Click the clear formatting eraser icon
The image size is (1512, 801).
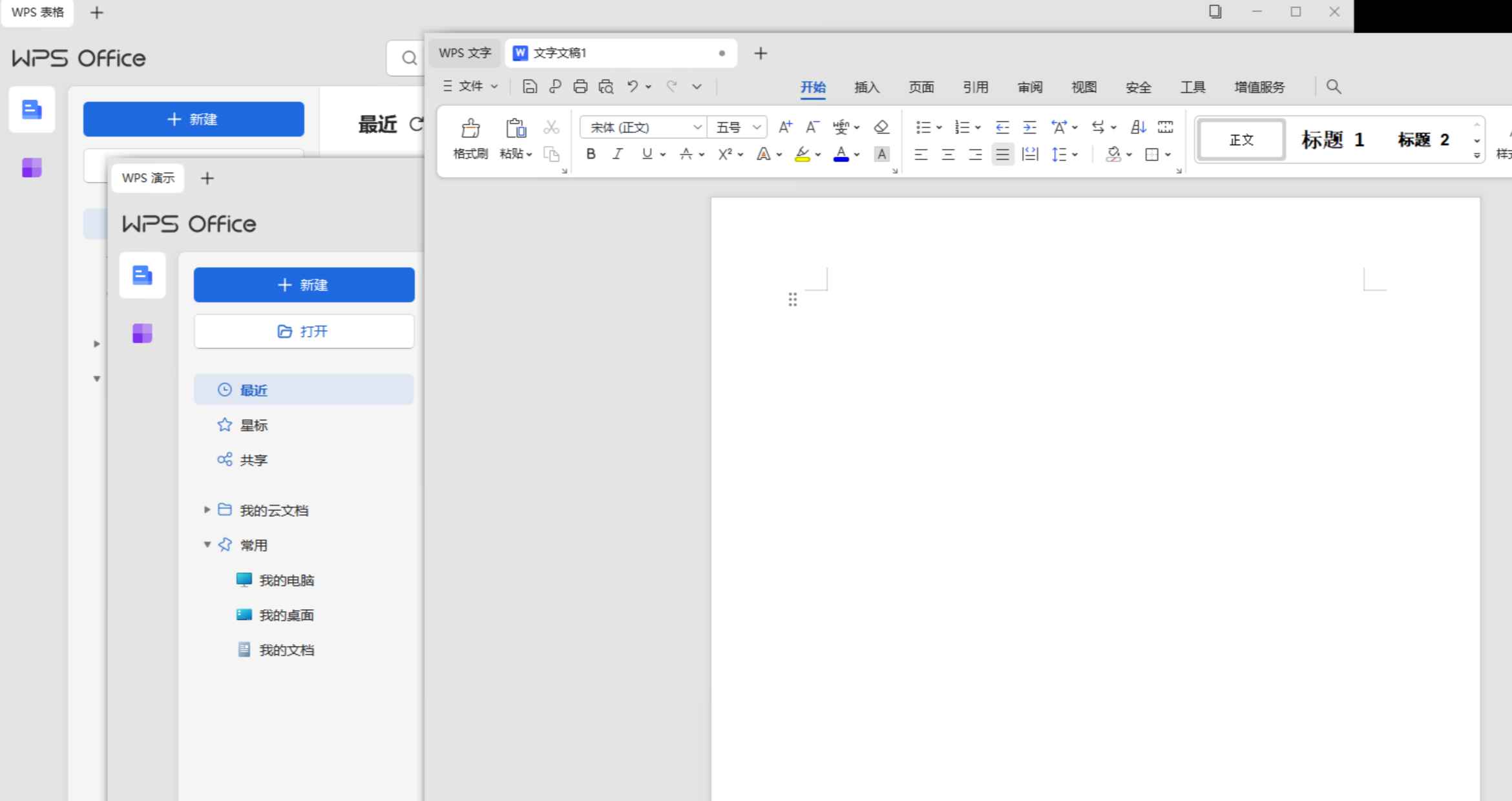click(881, 127)
